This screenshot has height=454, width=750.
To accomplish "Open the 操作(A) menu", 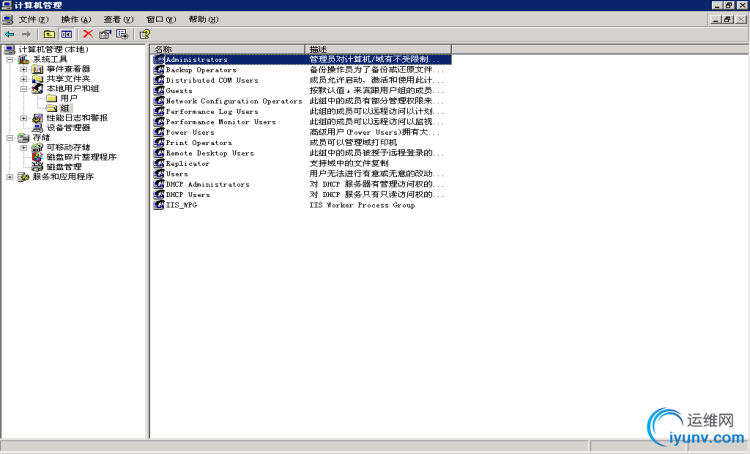I will click(76, 19).
